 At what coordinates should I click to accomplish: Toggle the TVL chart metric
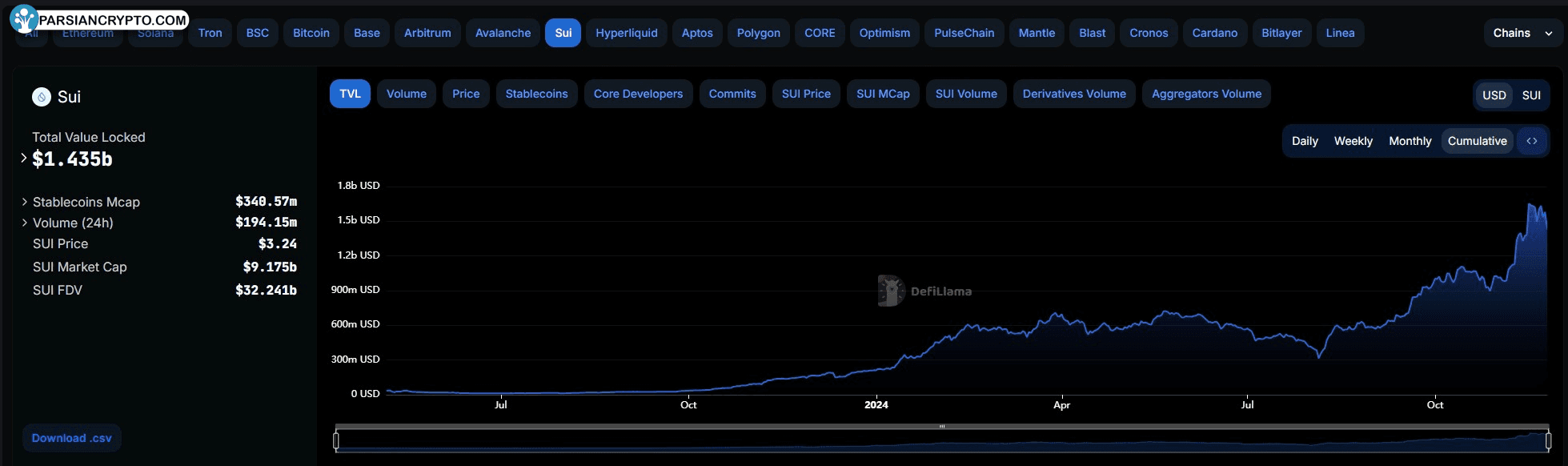[350, 94]
